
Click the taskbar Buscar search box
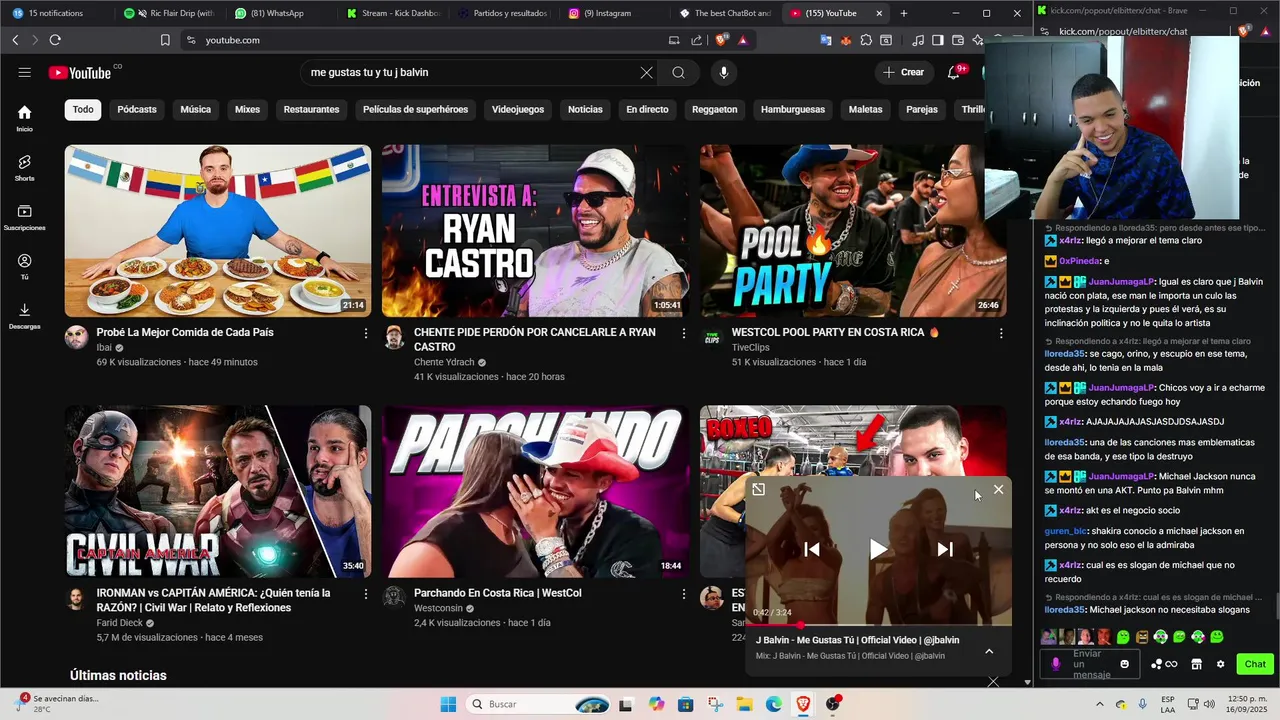click(x=536, y=704)
